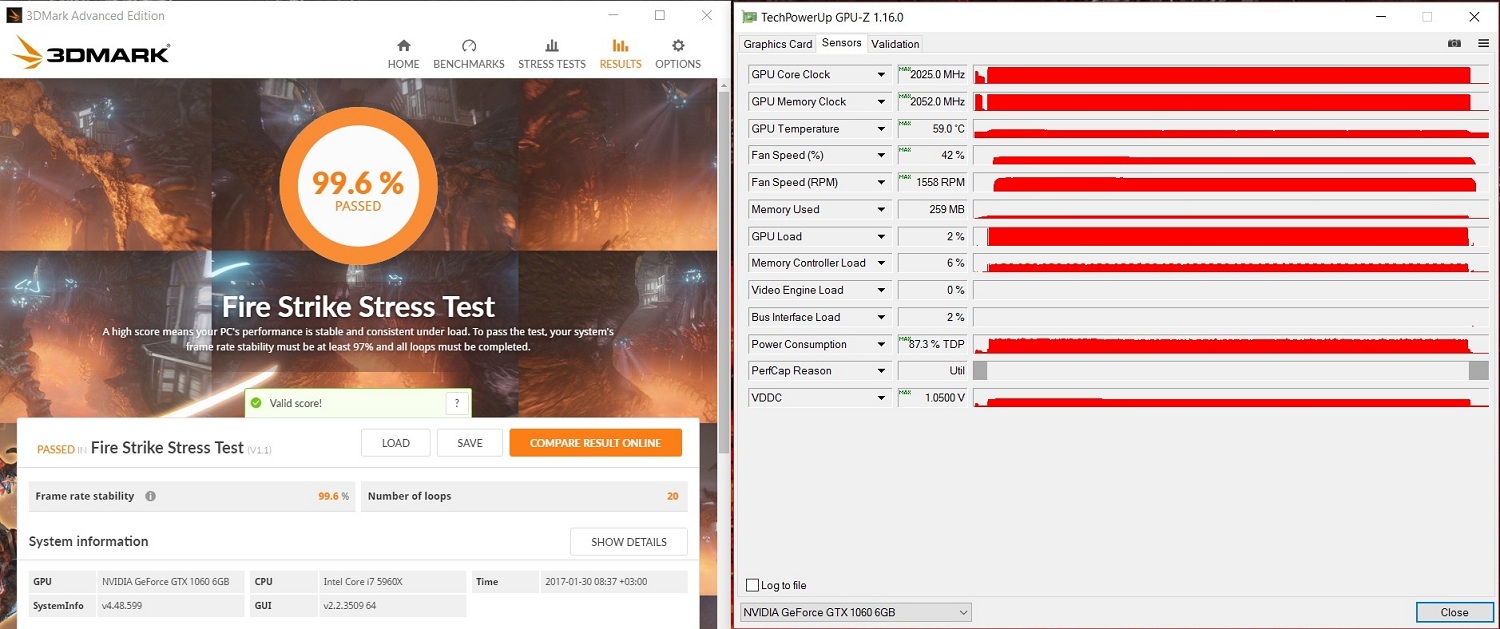1500x629 pixels.
Task: Click the System information heading
Action: [x=88, y=541]
